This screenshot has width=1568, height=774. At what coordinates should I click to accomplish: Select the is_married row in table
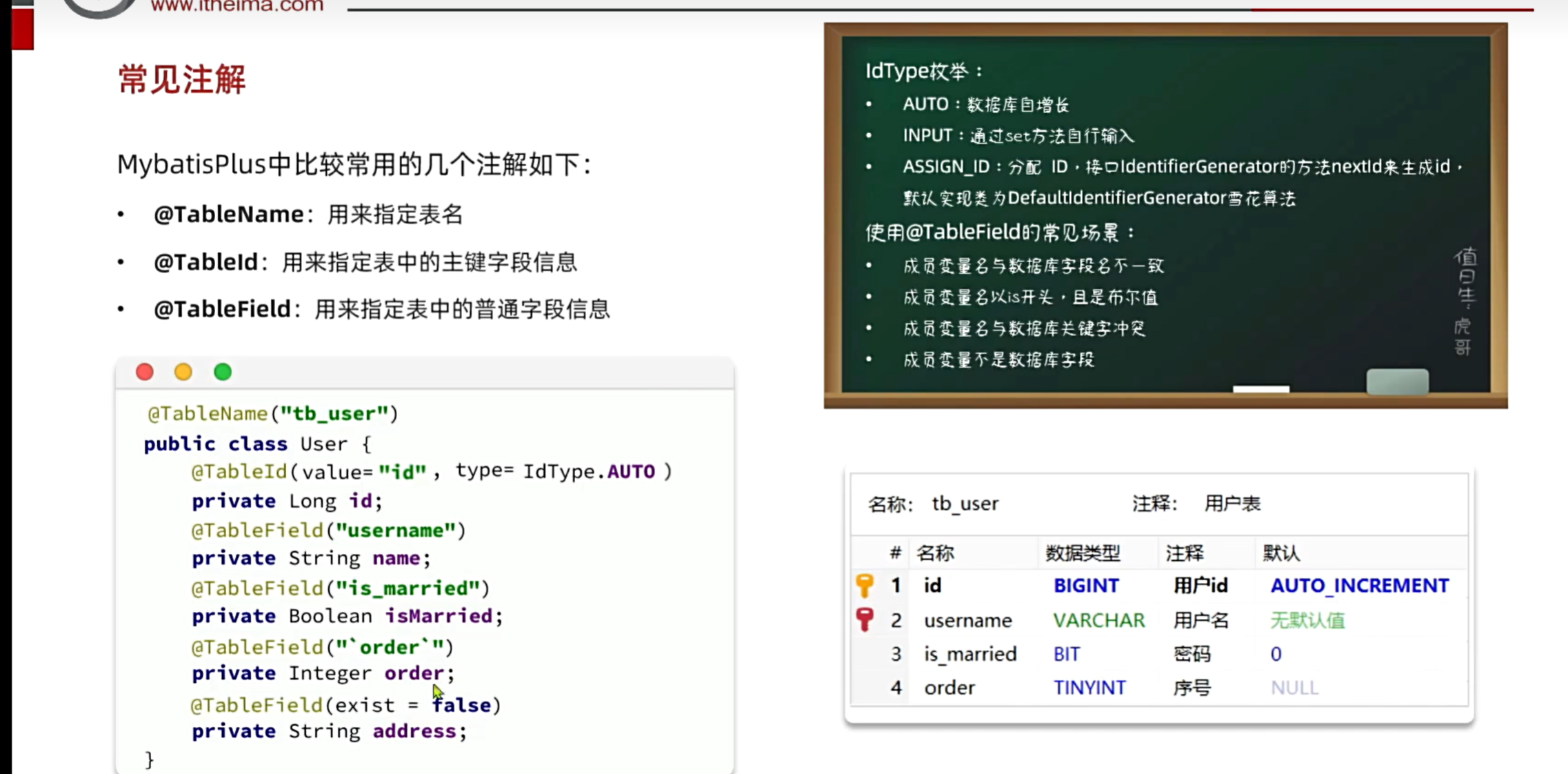click(970, 654)
